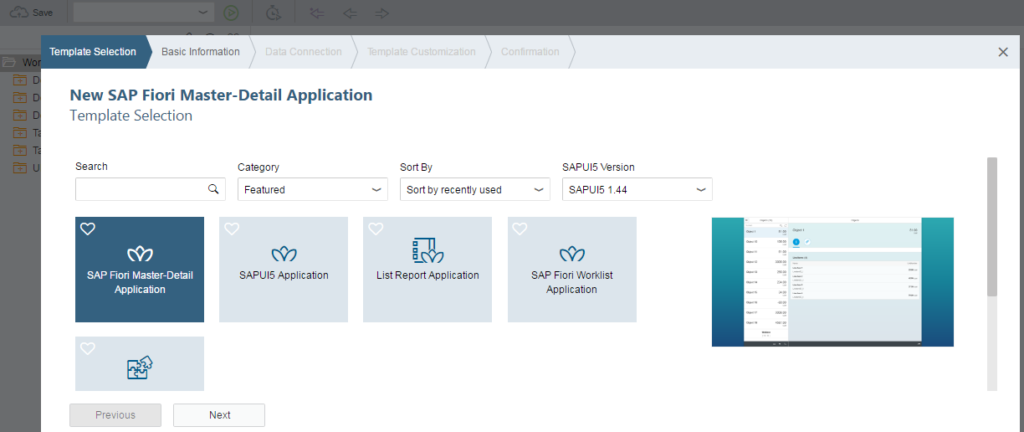The width and height of the screenshot is (1024, 432).
Task: Click the Workspace folder icon in tree
Action: [x=8, y=63]
